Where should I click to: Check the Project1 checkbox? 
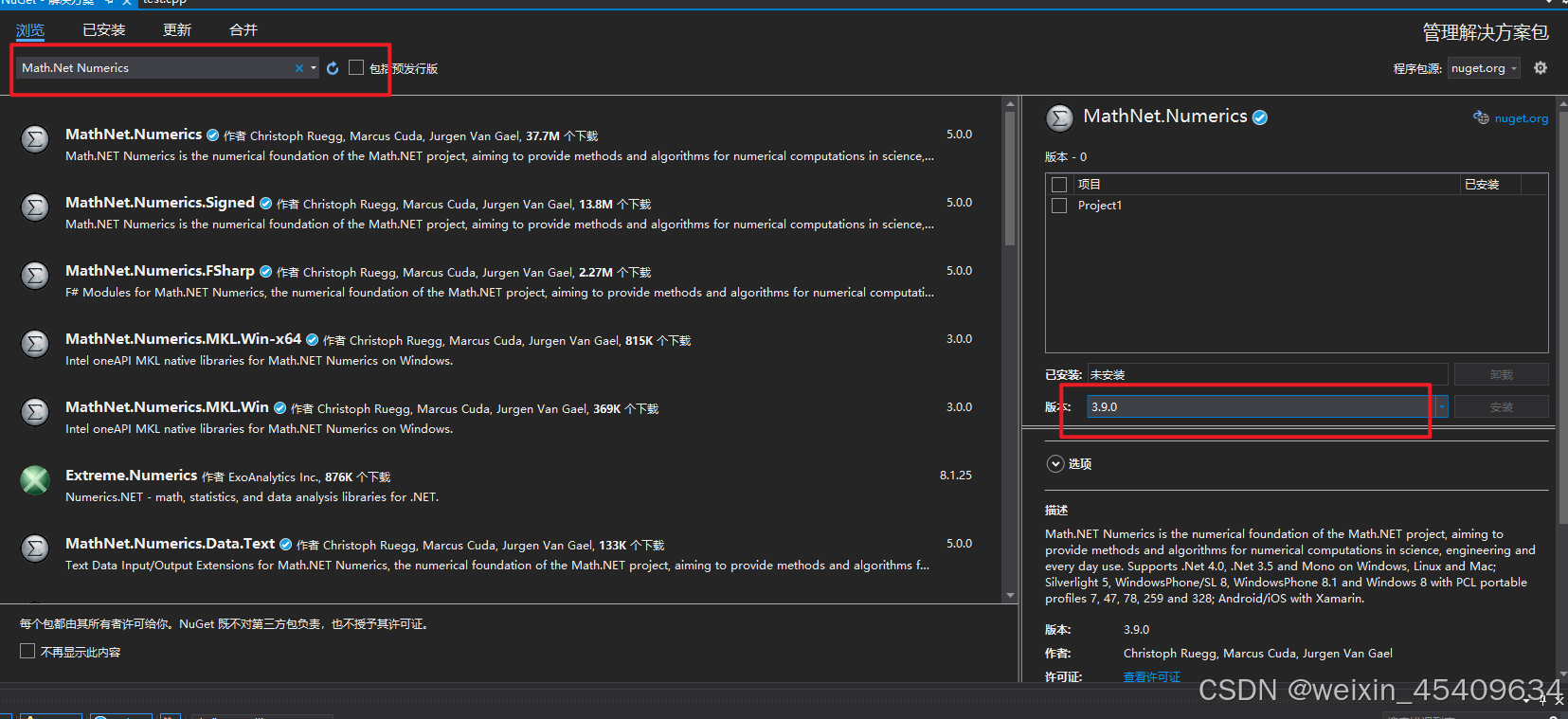point(1059,206)
